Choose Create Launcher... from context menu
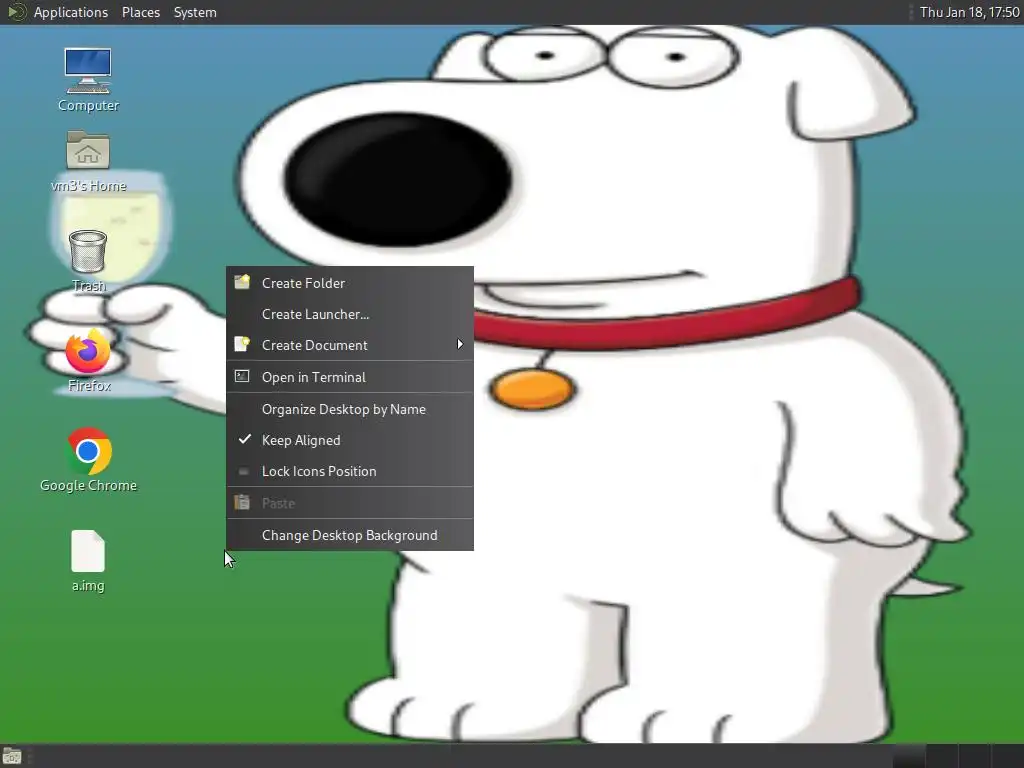 349,314
